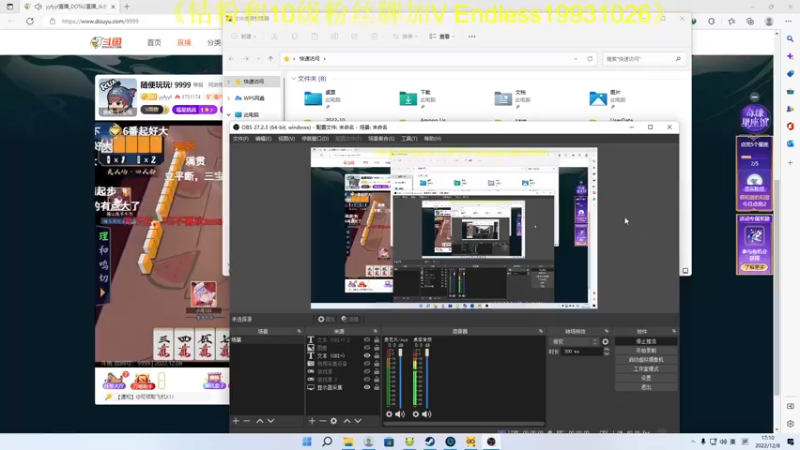Toggle visibility of 显示器采集 source
800x450 pixels.
coord(367,387)
